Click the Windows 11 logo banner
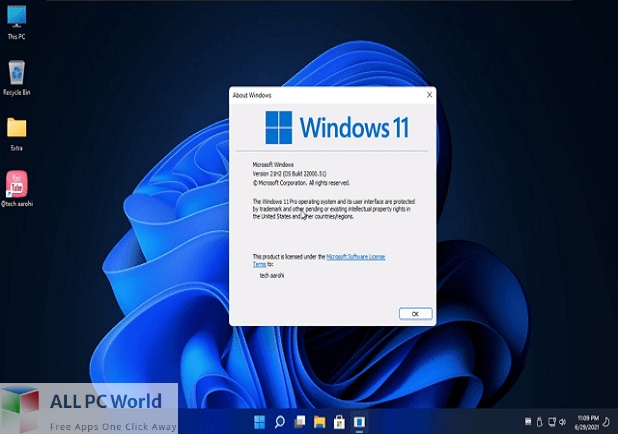The width and height of the screenshot is (618, 434). [337, 127]
